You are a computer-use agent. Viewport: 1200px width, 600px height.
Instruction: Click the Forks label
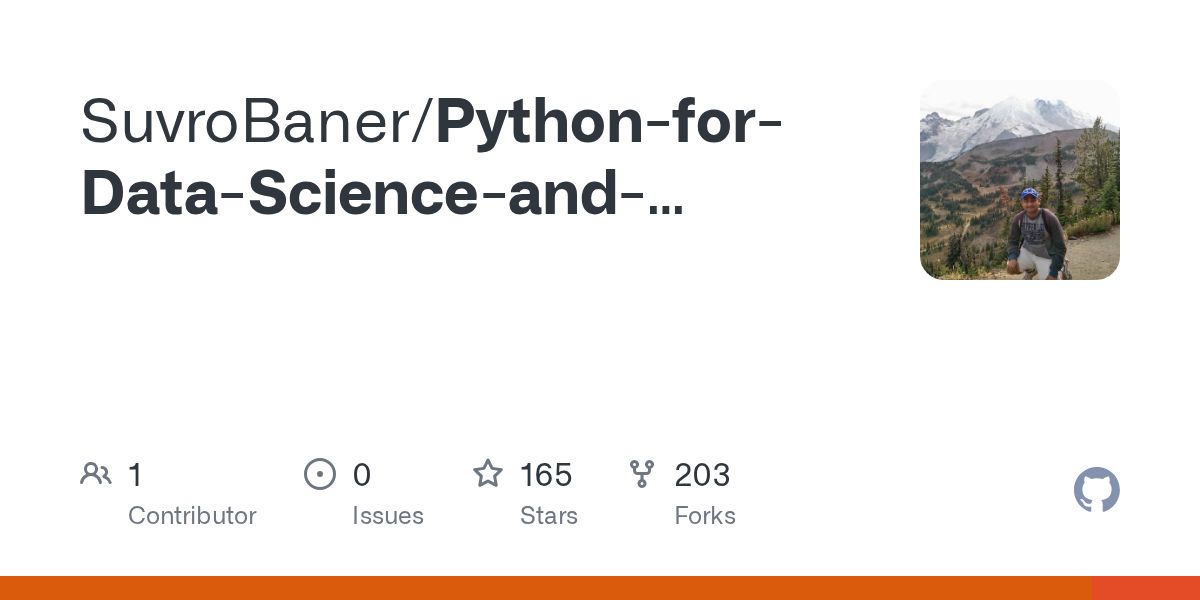pyautogui.click(x=705, y=516)
